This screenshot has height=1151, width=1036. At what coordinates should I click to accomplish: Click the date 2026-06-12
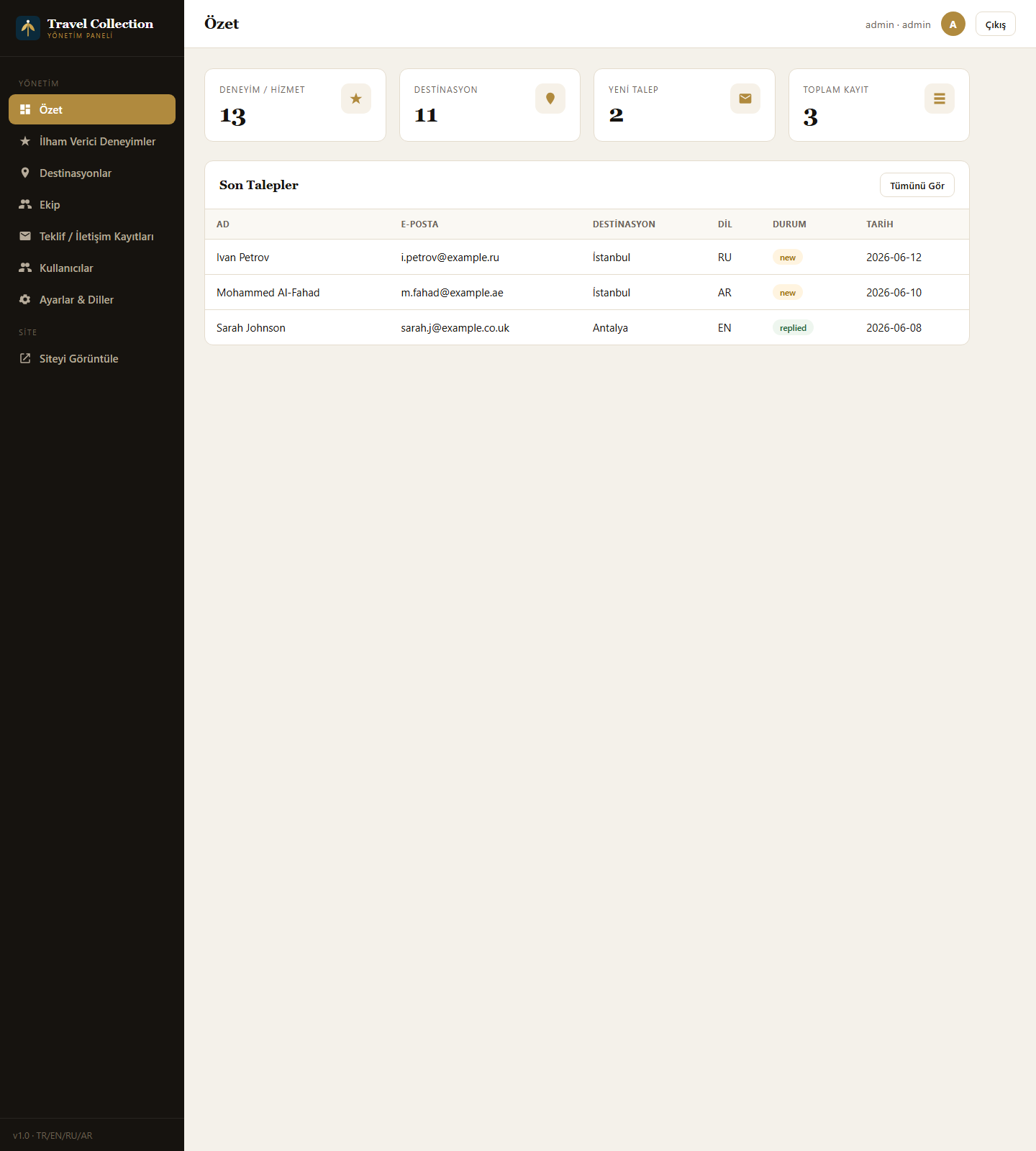pos(894,258)
